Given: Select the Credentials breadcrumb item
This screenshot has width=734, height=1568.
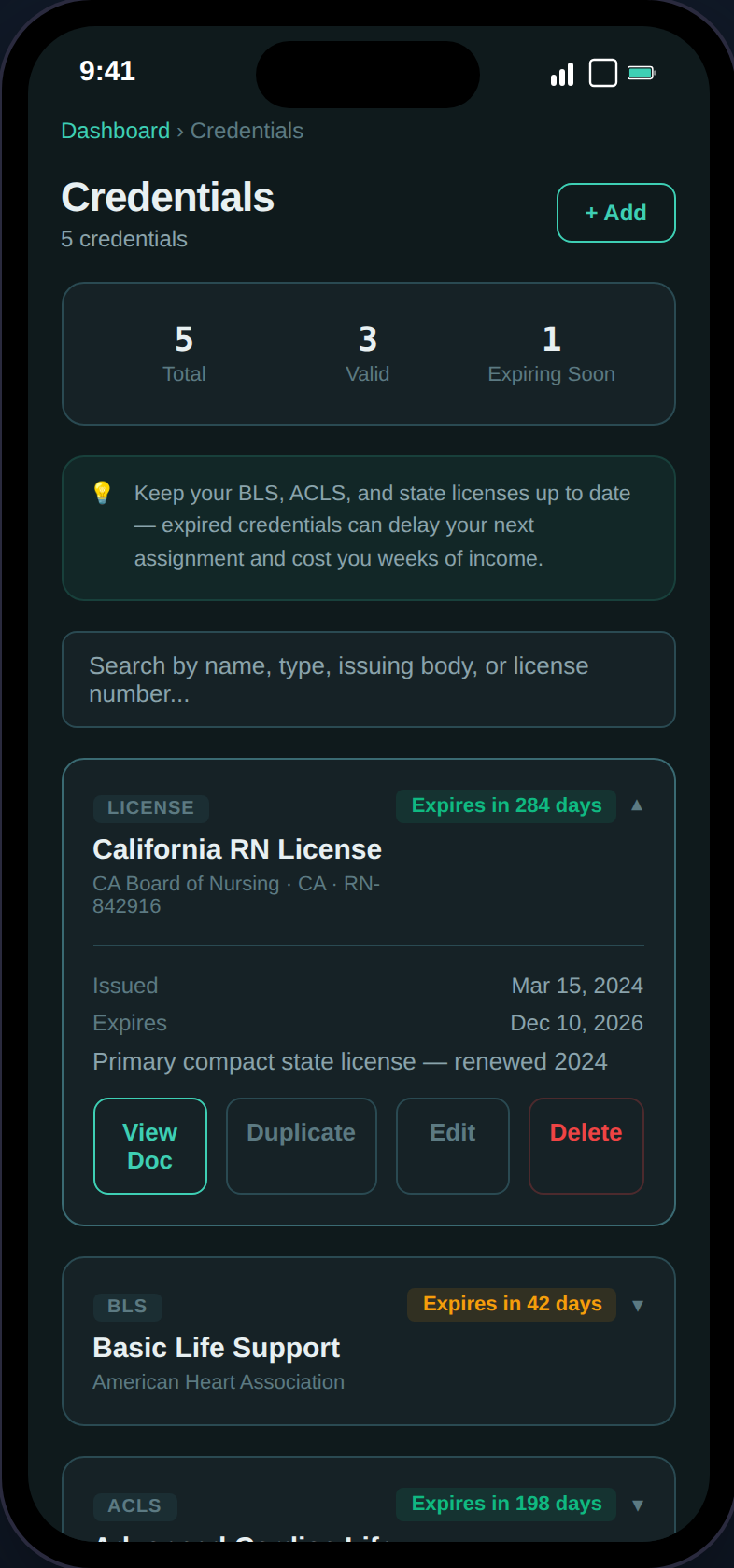Looking at the screenshot, I should (247, 131).
